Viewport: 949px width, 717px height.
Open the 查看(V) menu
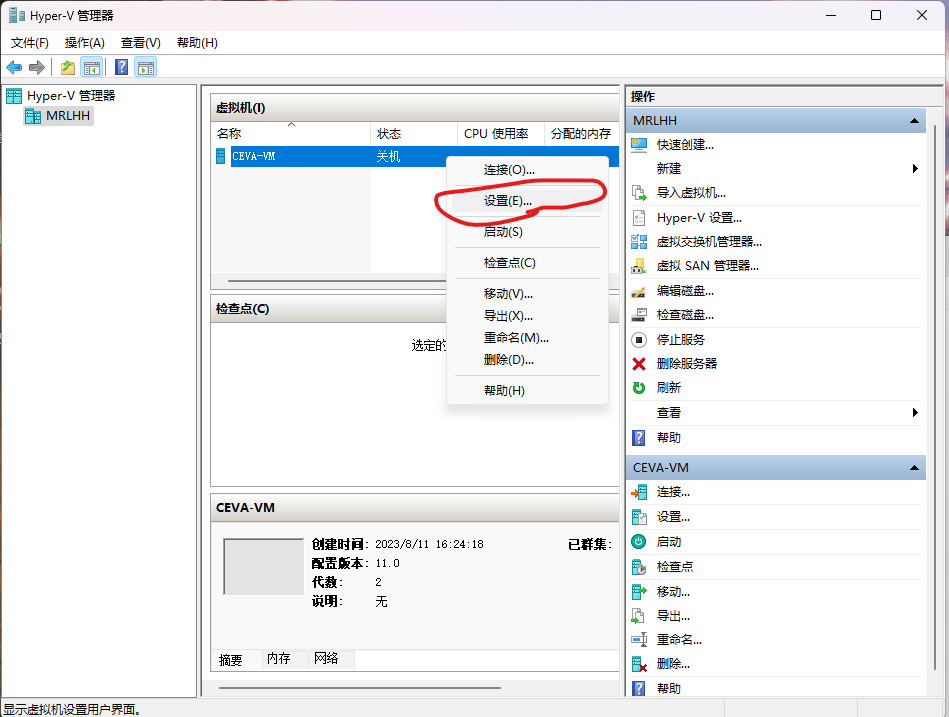pos(140,43)
